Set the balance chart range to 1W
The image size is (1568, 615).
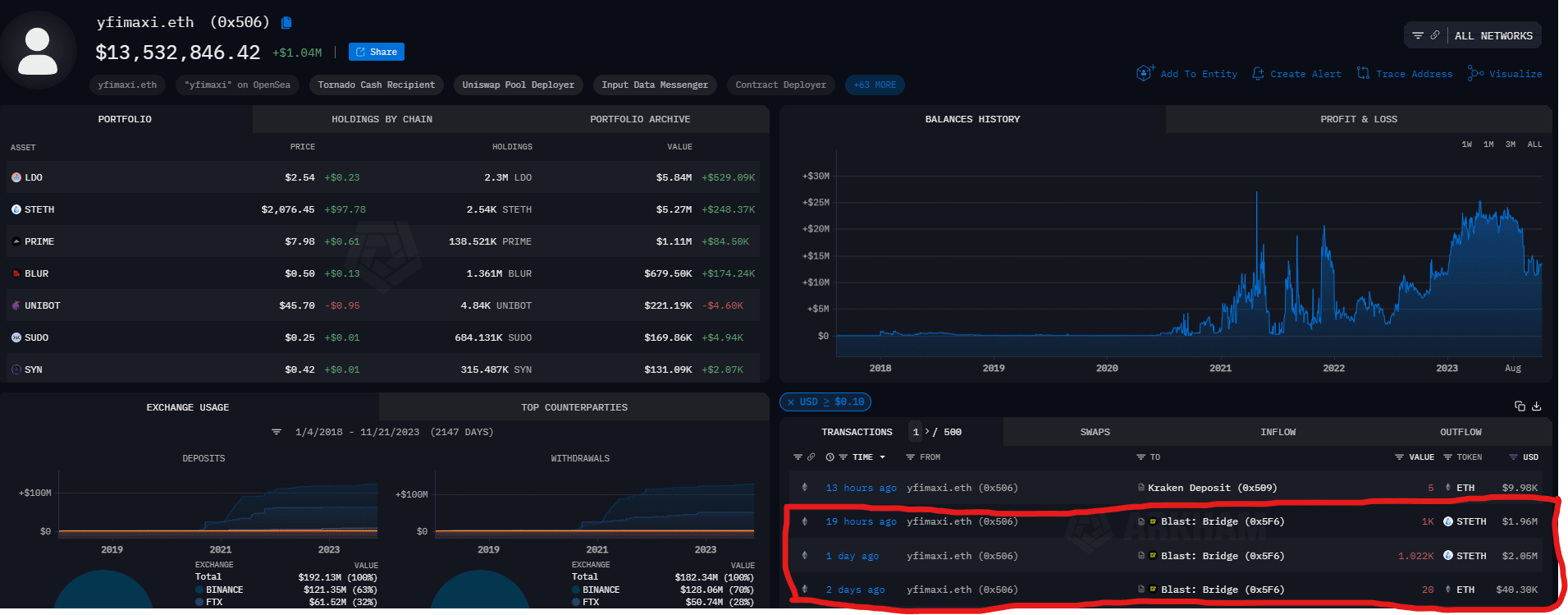[x=1467, y=145]
